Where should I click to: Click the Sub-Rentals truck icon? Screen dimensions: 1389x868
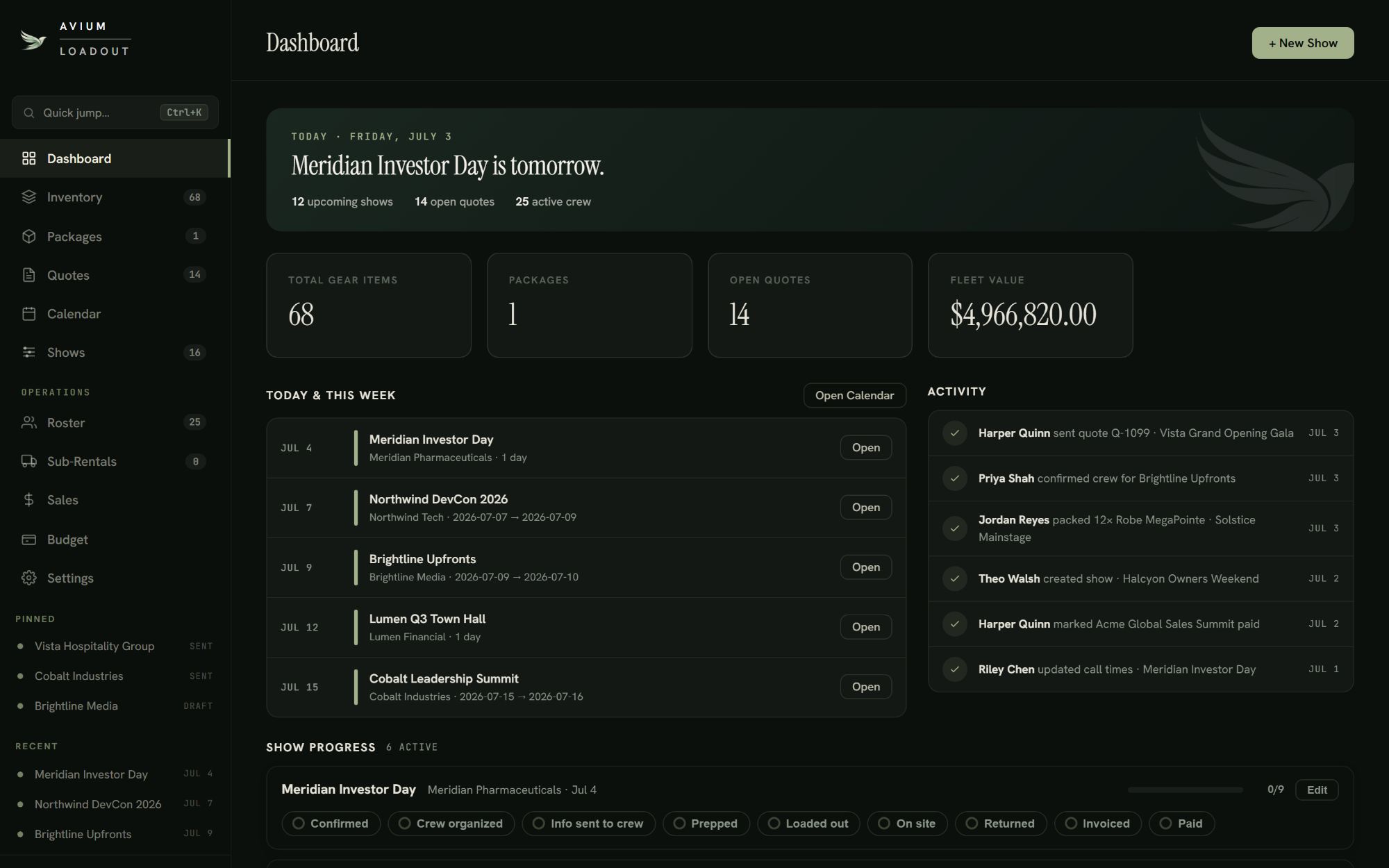coord(28,461)
